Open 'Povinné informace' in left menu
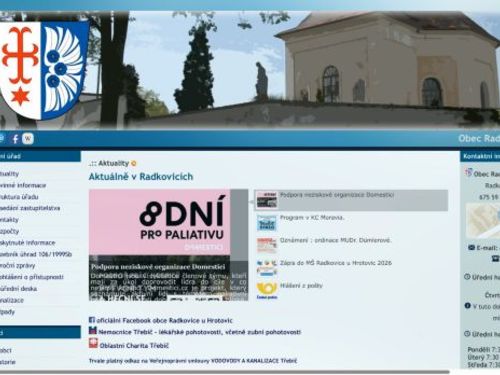 point(23,185)
